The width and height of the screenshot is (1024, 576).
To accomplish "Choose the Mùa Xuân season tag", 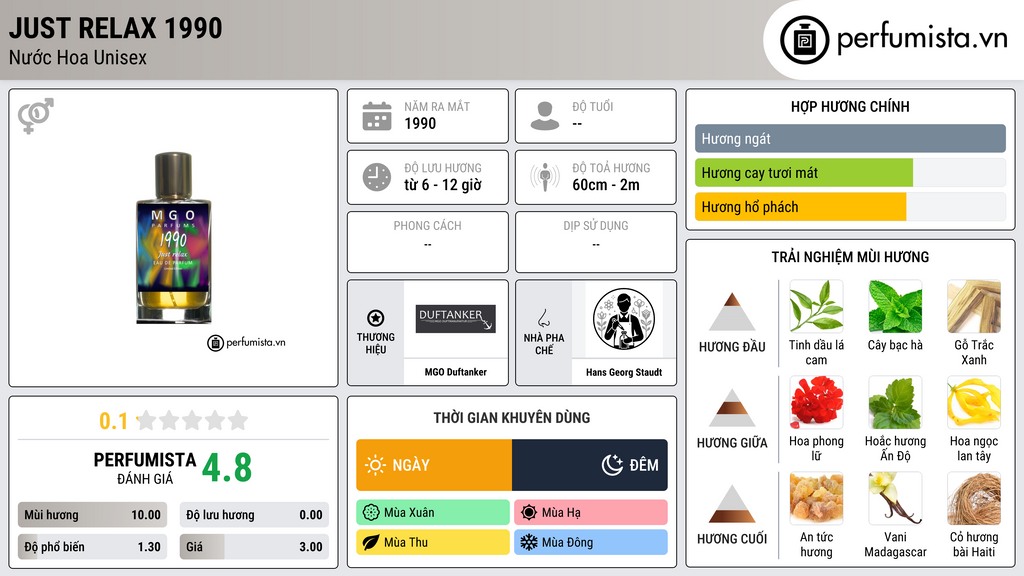I will pyautogui.click(x=433, y=513).
